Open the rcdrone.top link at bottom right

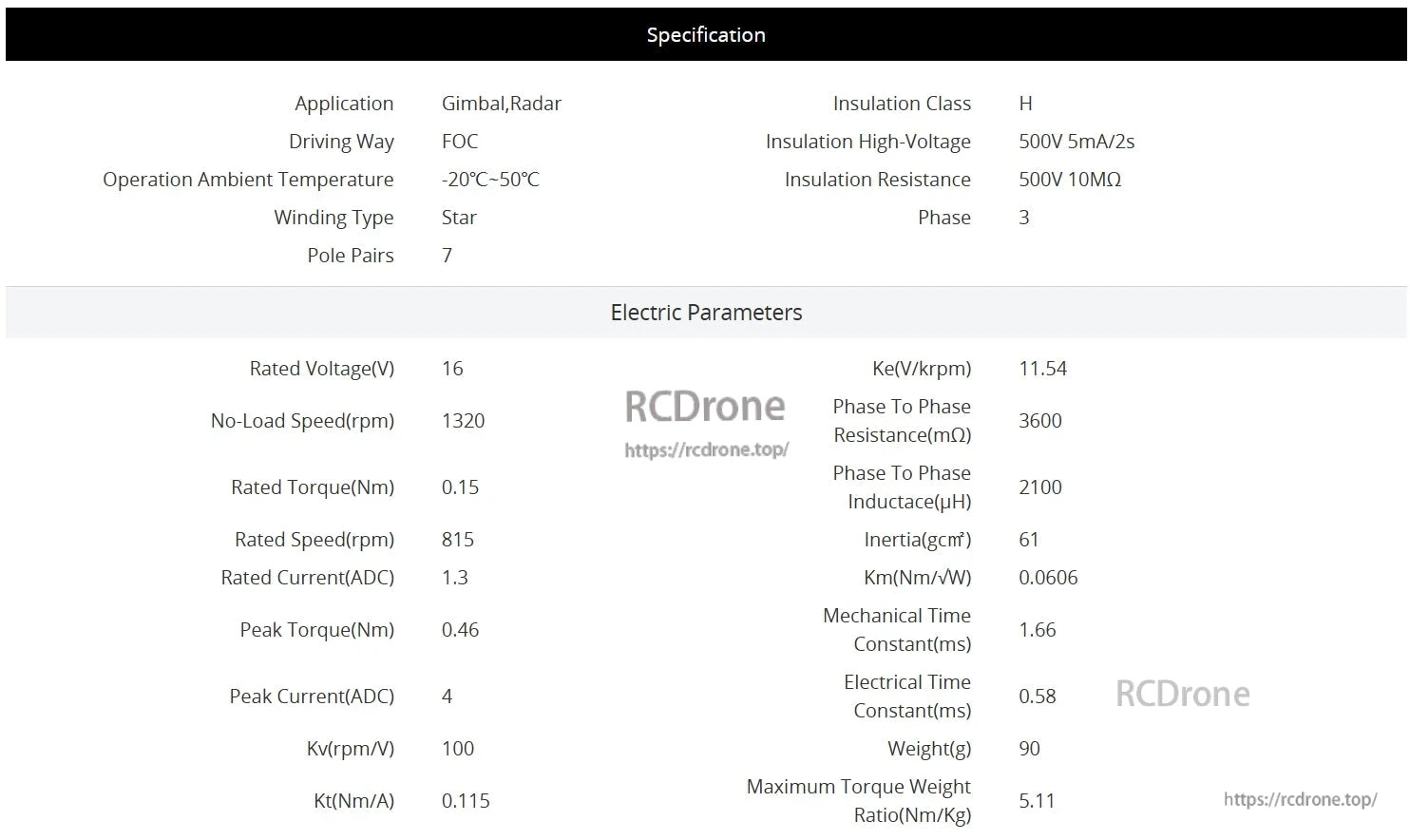[1300, 800]
